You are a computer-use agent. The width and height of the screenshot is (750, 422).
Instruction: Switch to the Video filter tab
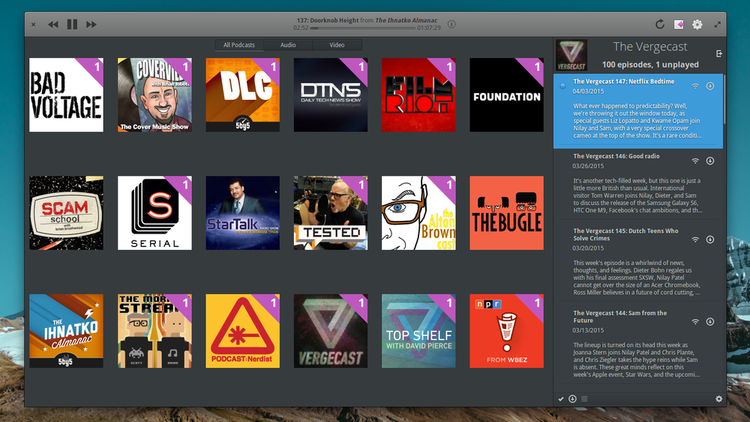(x=337, y=45)
